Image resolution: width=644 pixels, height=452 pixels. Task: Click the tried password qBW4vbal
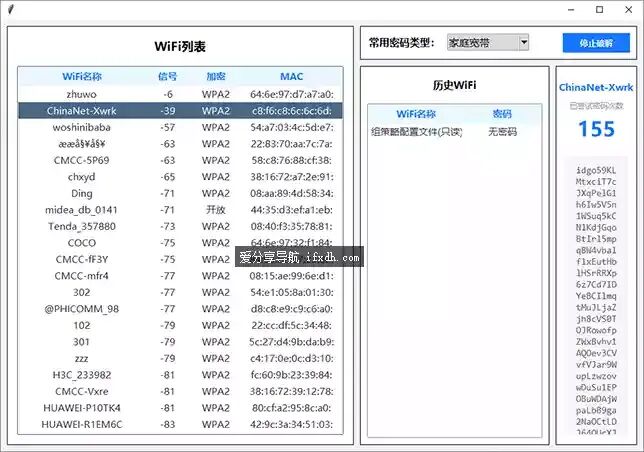coord(596,250)
